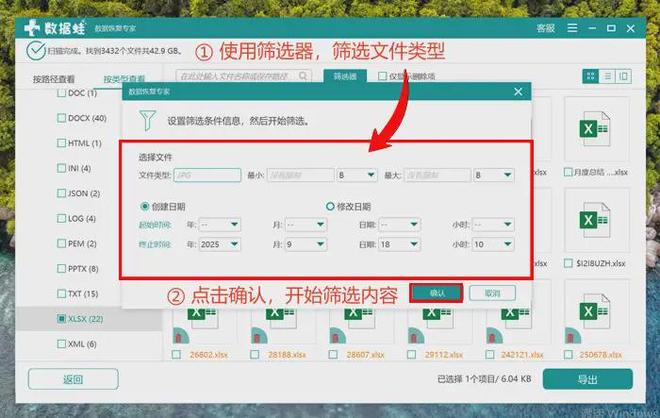Open the maximum size unit dropdown
This screenshot has width=660, height=418.
(x=493, y=175)
